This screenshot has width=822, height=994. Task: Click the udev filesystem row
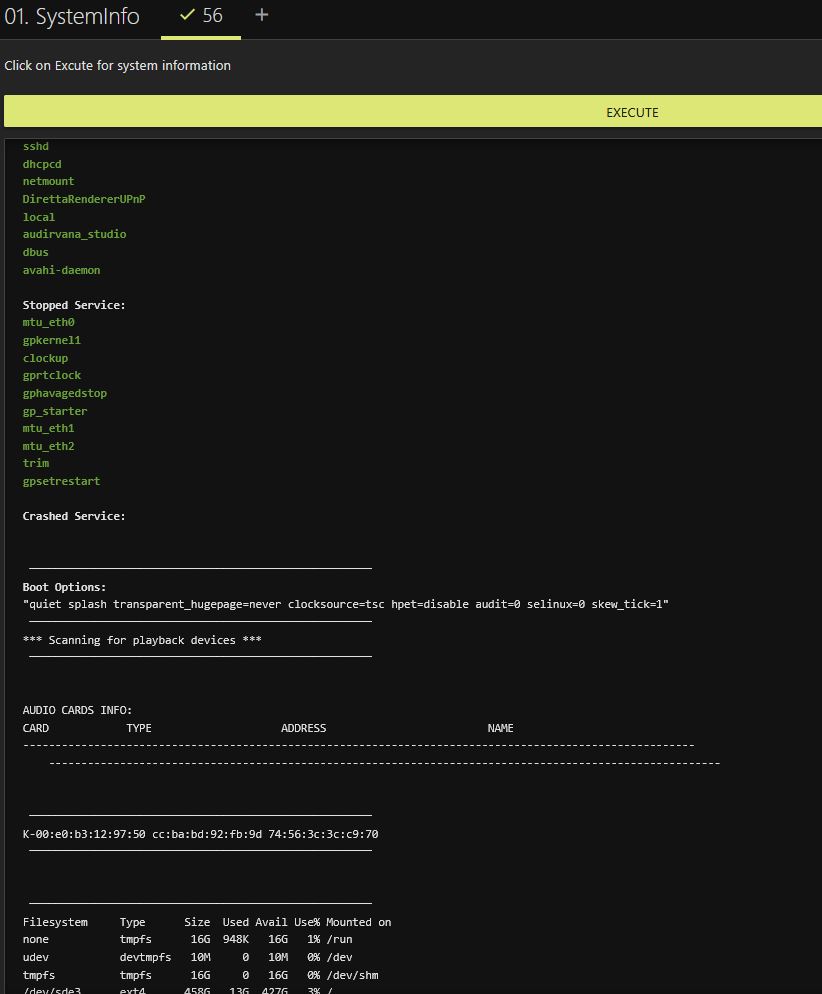[188, 957]
